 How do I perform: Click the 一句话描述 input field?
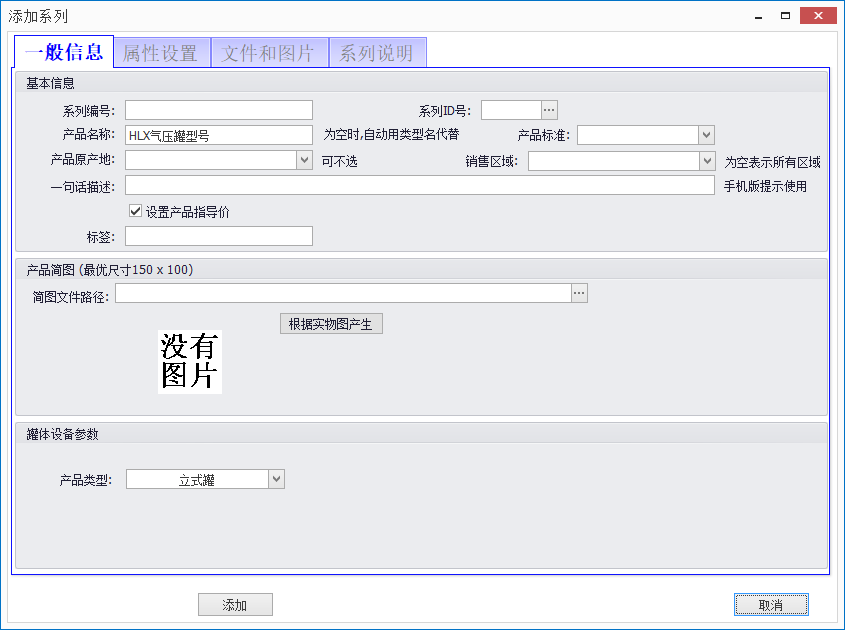tap(400, 184)
